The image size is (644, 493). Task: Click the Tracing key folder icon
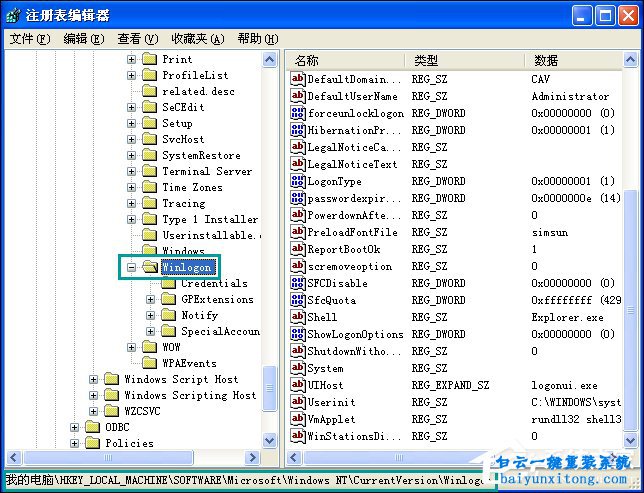click(150, 203)
